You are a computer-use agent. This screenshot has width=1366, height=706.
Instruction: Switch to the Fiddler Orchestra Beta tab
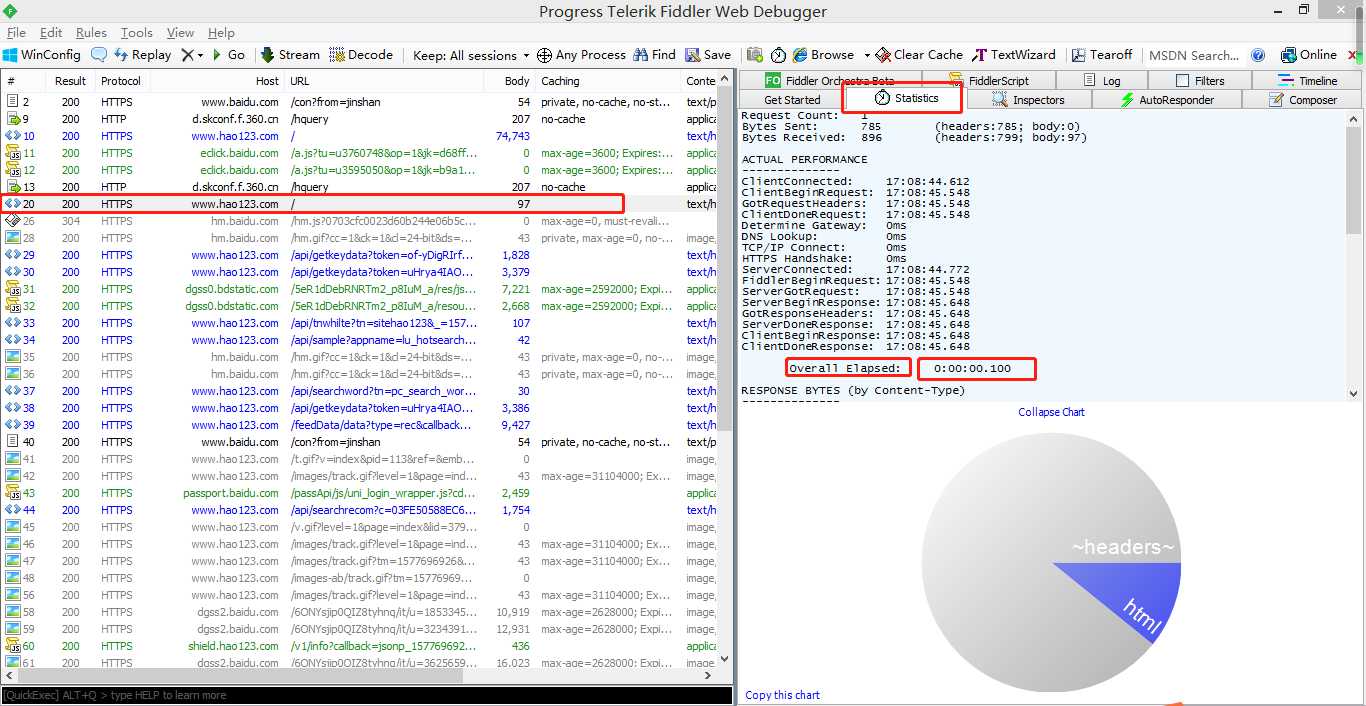829,80
